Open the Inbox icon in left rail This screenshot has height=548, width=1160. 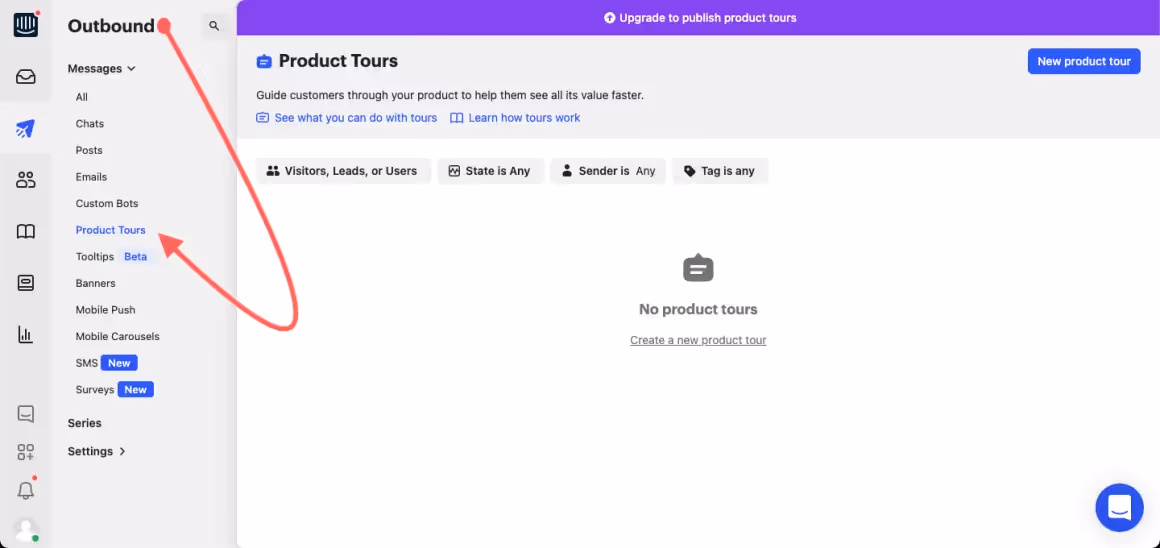pos(26,76)
